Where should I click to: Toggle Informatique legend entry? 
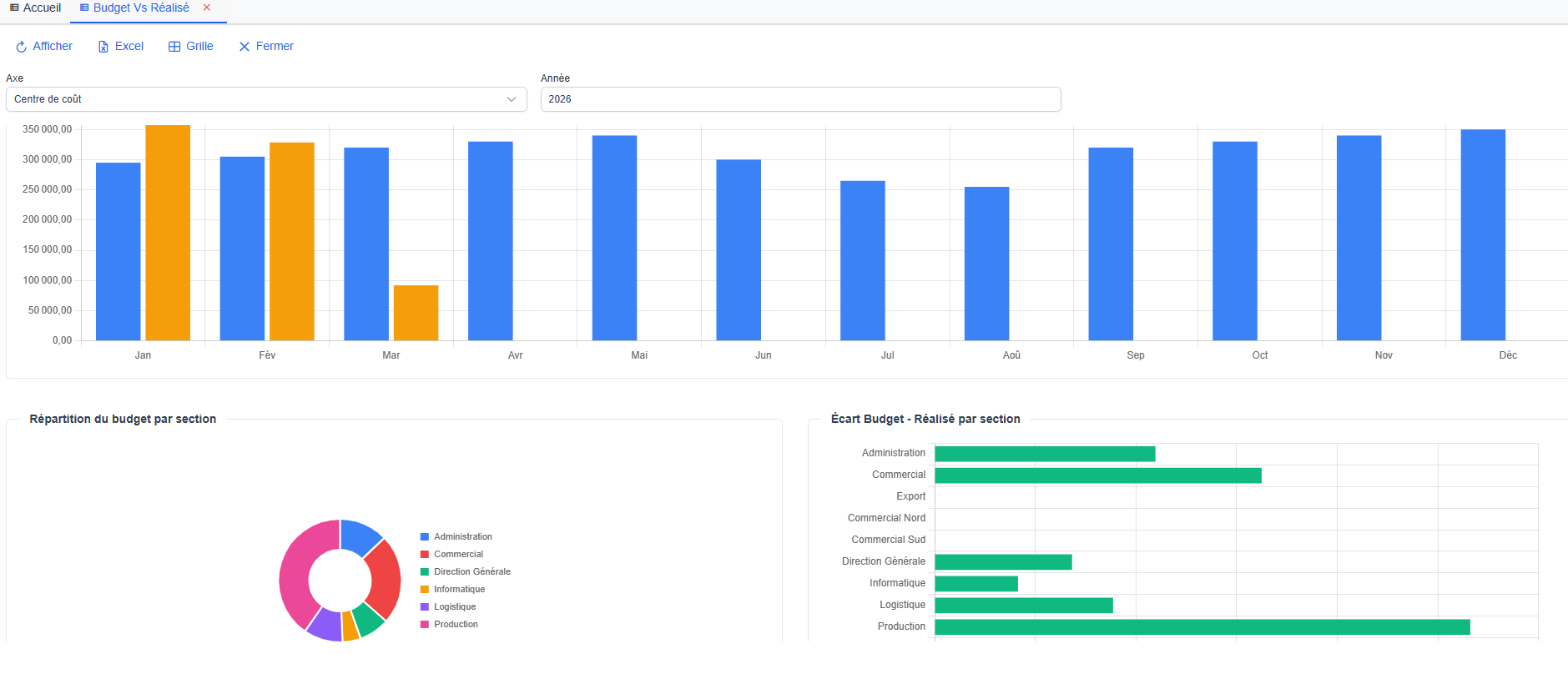[459, 590]
